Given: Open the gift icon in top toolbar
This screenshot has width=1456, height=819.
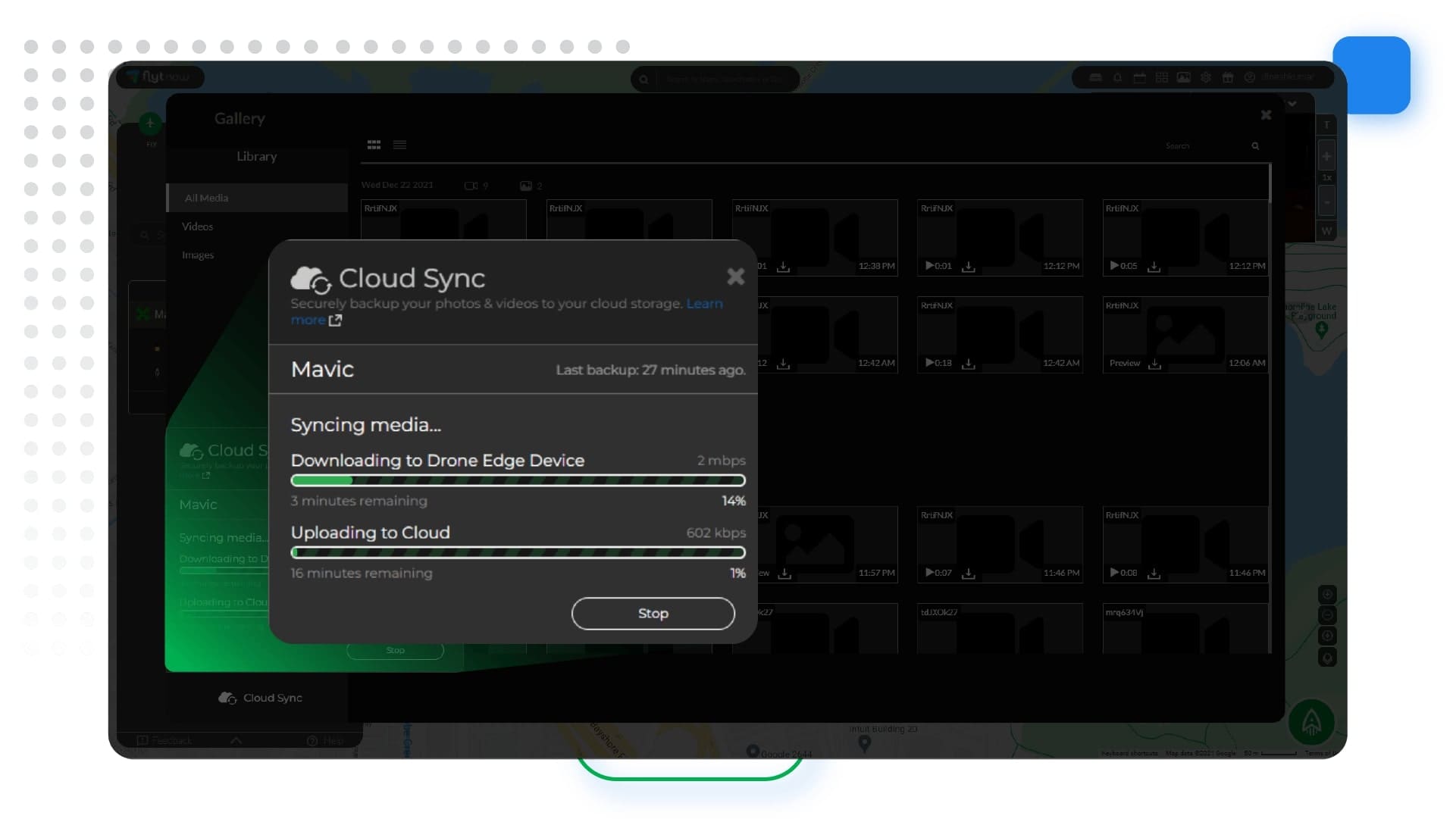Looking at the screenshot, I should tap(1228, 77).
